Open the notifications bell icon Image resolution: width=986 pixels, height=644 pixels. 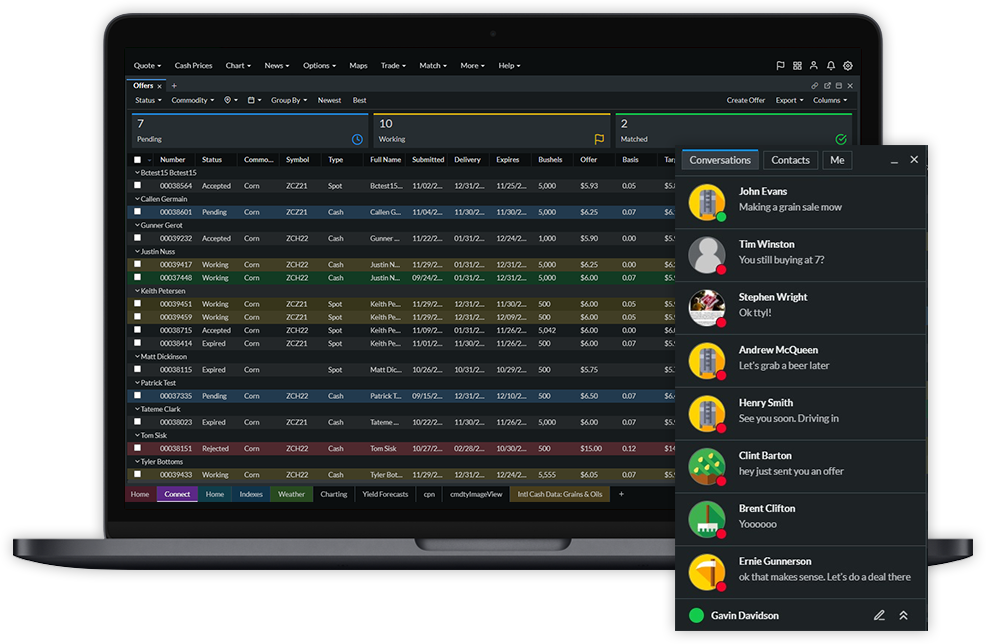point(831,66)
